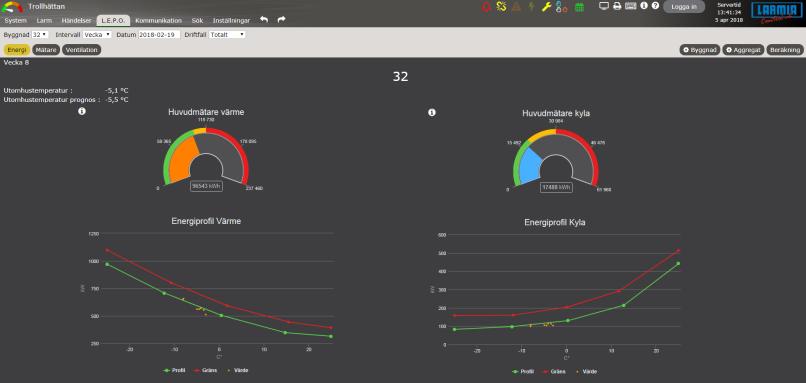Select the L.E.P.O. tab
The image size is (806, 383).
[x=113, y=21]
